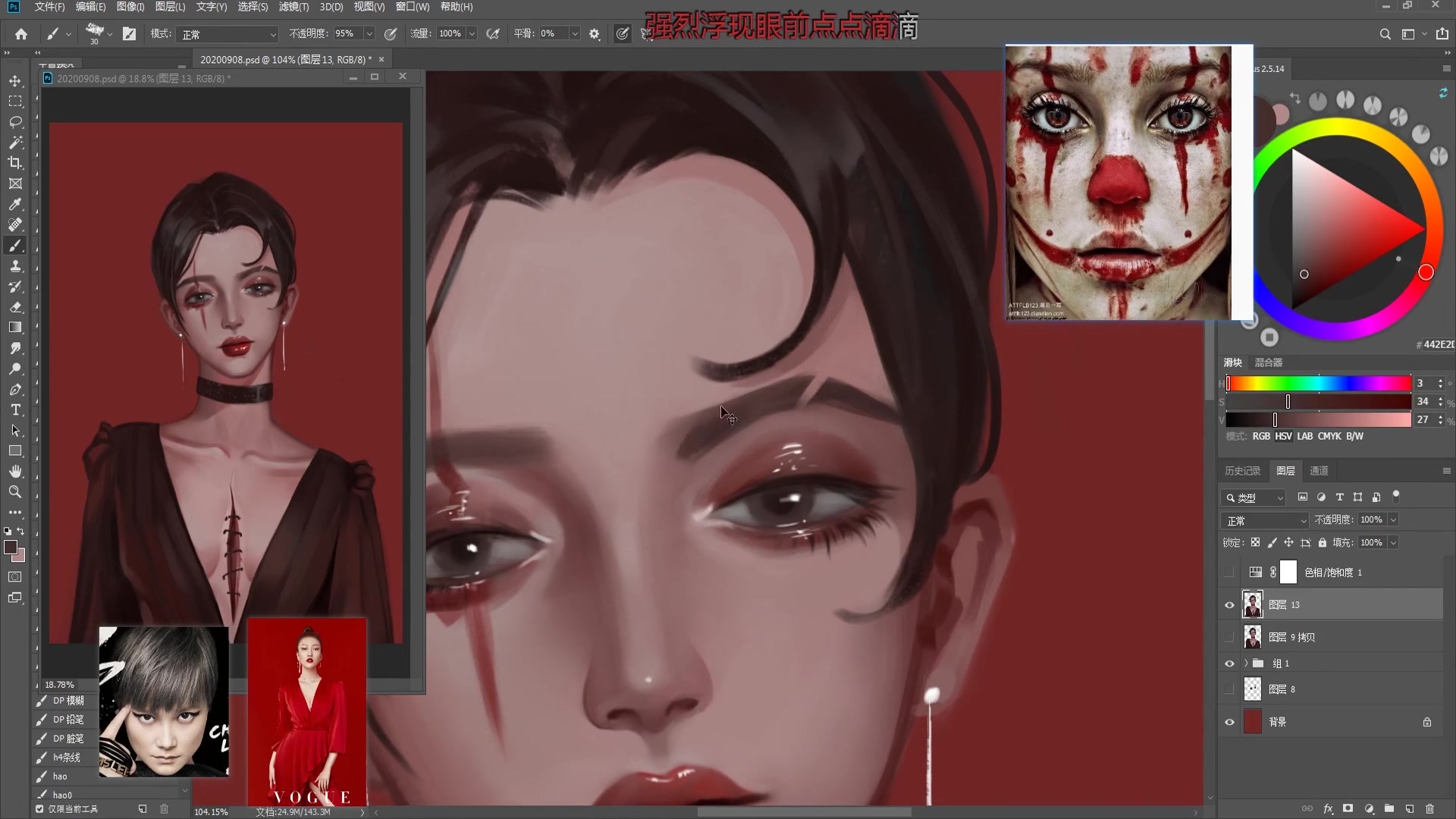This screenshot has width=1456, height=819.
Task: Select the Lasso tool
Action: [x=15, y=122]
